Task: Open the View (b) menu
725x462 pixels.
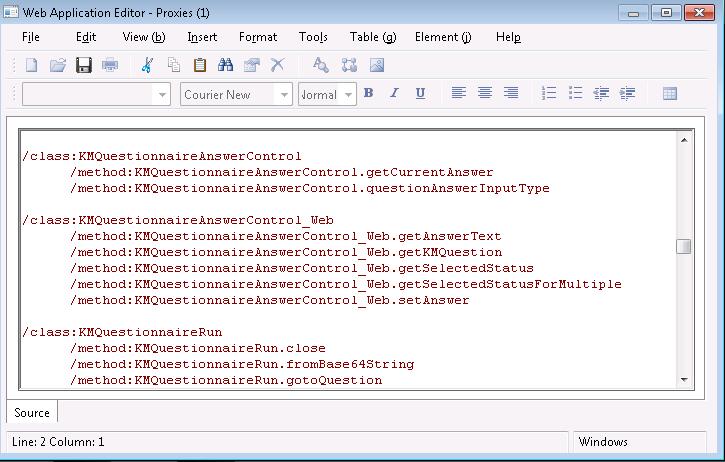Action: coord(144,37)
